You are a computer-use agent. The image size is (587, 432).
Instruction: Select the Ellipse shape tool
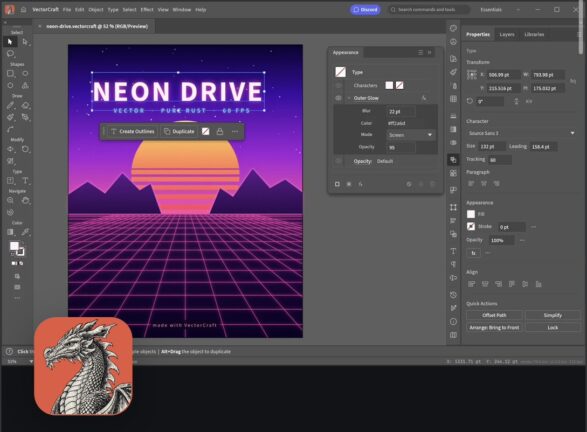(25, 73)
